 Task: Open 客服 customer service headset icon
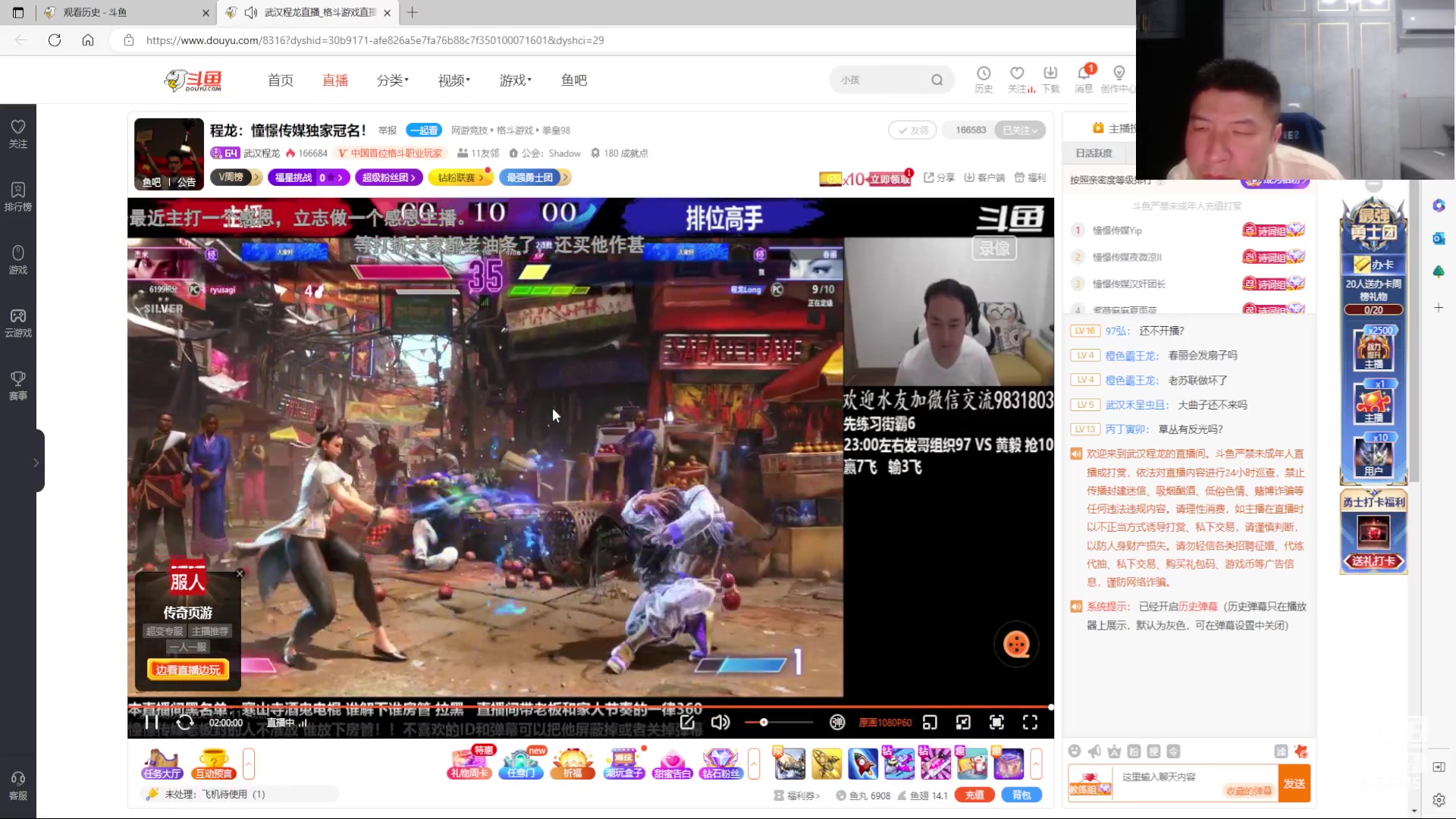pos(18,786)
